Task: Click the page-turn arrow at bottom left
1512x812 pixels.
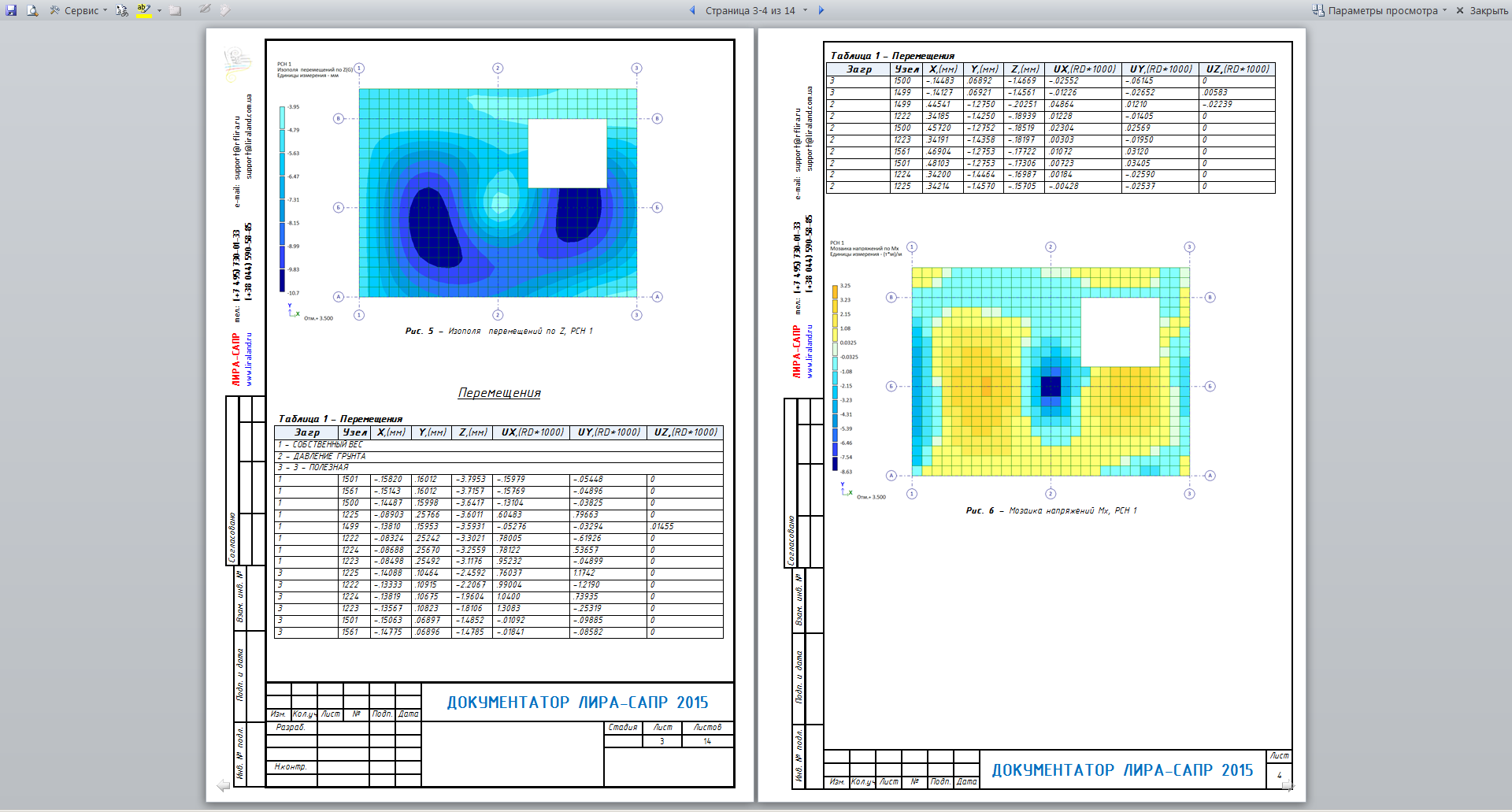Action: pyautogui.click(x=223, y=785)
